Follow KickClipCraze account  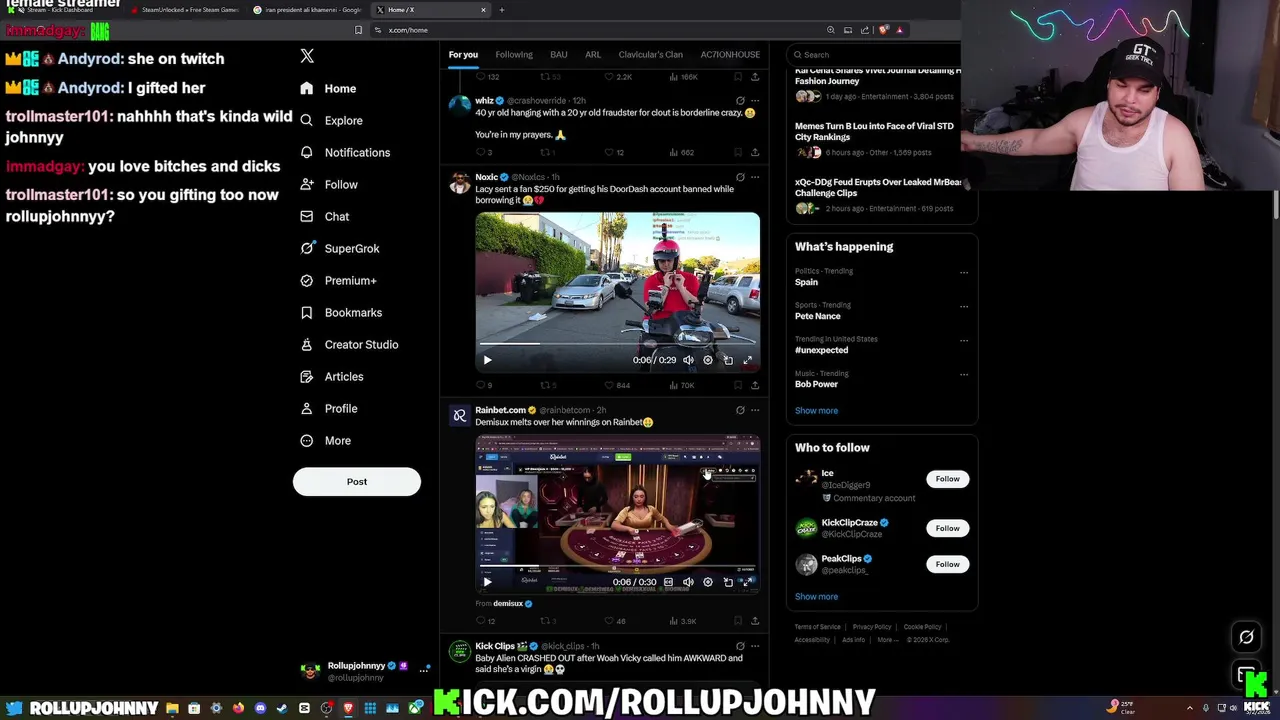pyautogui.click(x=947, y=528)
